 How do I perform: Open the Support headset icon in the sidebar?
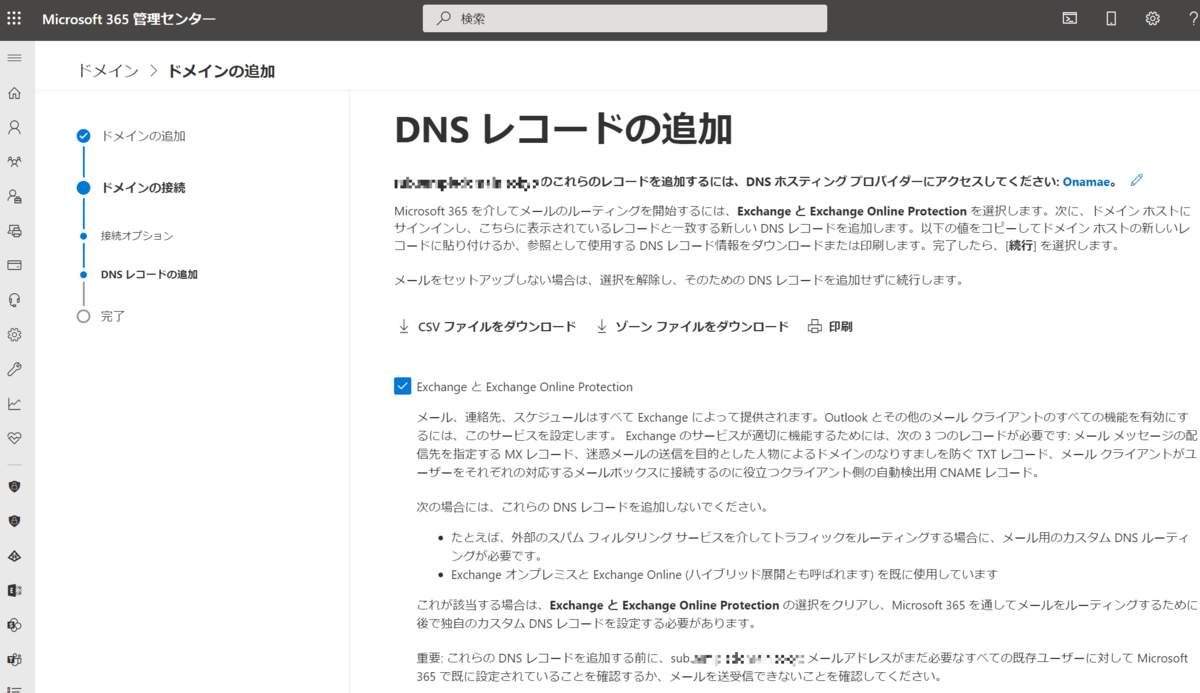coord(14,300)
